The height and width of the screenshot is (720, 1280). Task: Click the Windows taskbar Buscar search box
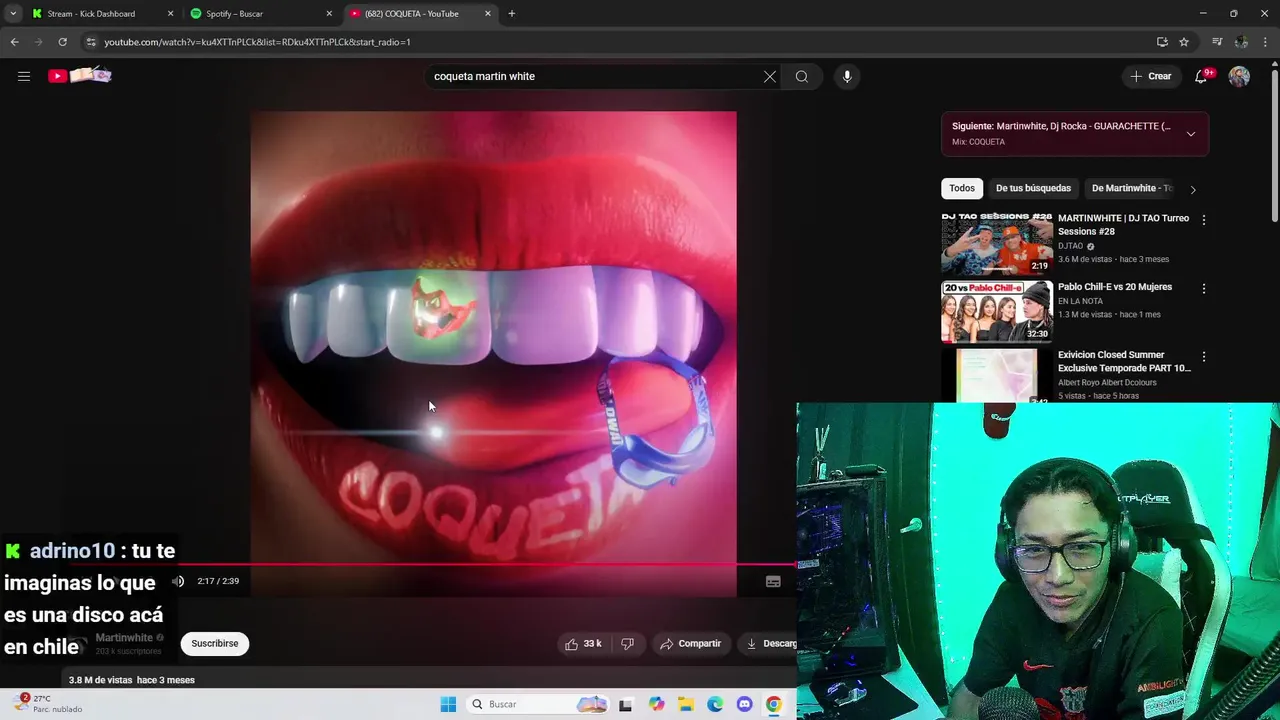(538, 704)
